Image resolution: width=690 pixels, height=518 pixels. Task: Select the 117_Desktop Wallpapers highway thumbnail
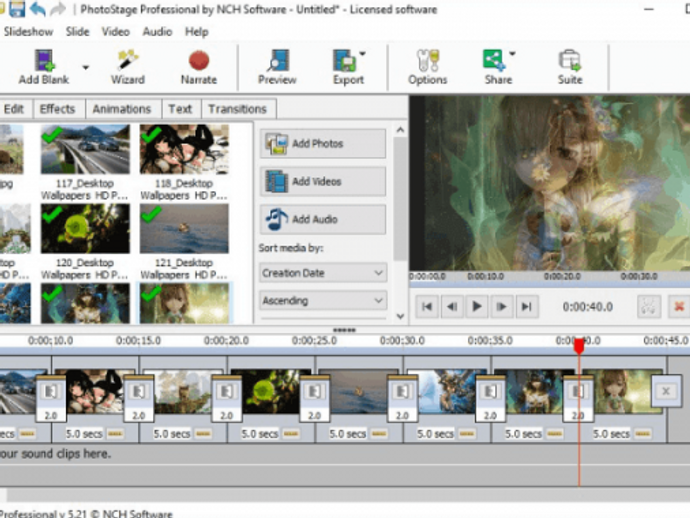pos(85,149)
